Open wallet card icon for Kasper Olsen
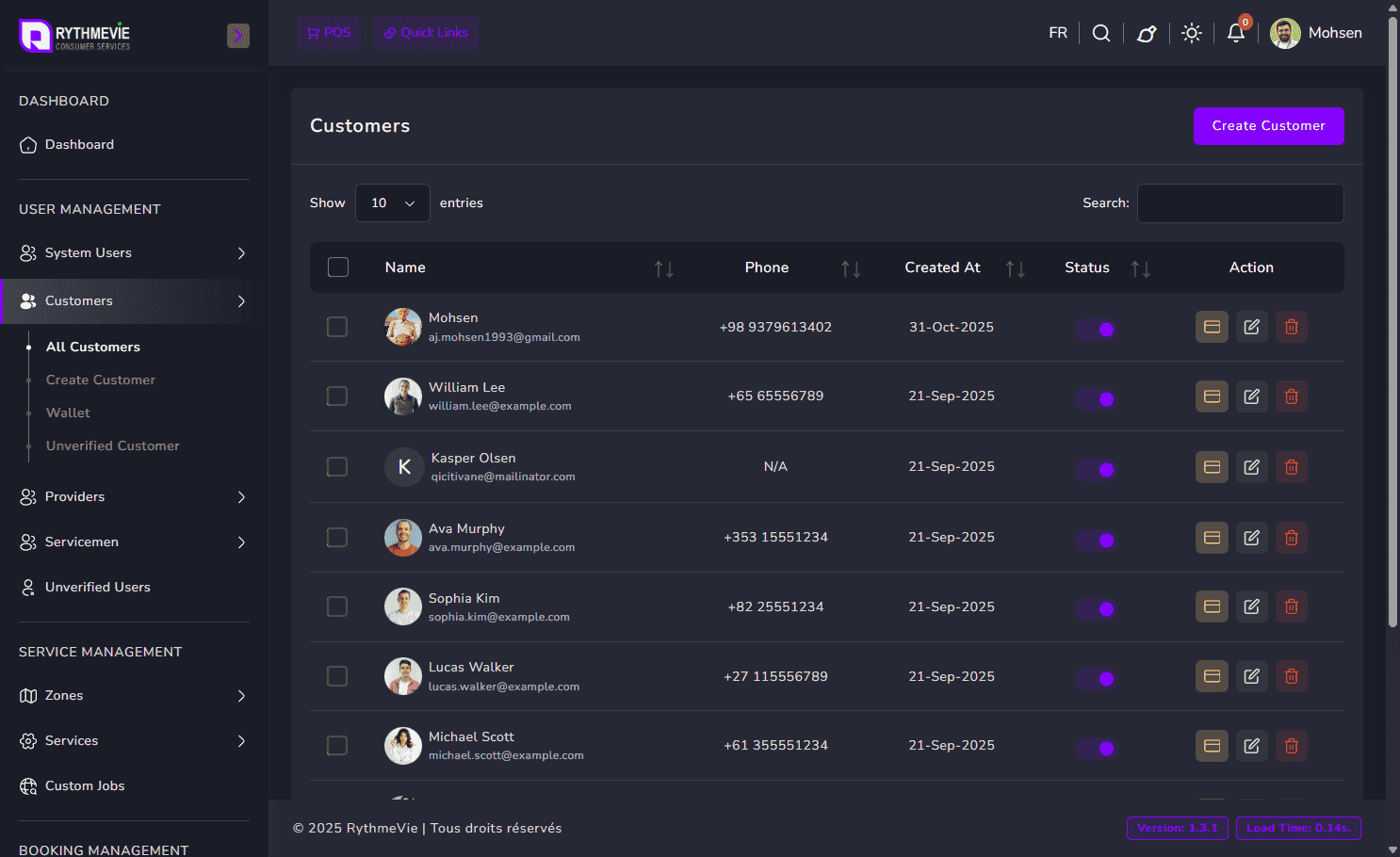 coord(1212,467)
